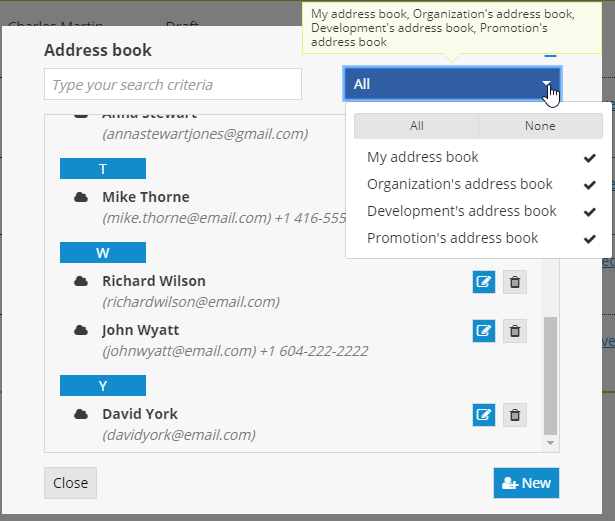Edit Richard Wilson's contact entry
This screenshot has width=615, height=521.
pos(484,282)
